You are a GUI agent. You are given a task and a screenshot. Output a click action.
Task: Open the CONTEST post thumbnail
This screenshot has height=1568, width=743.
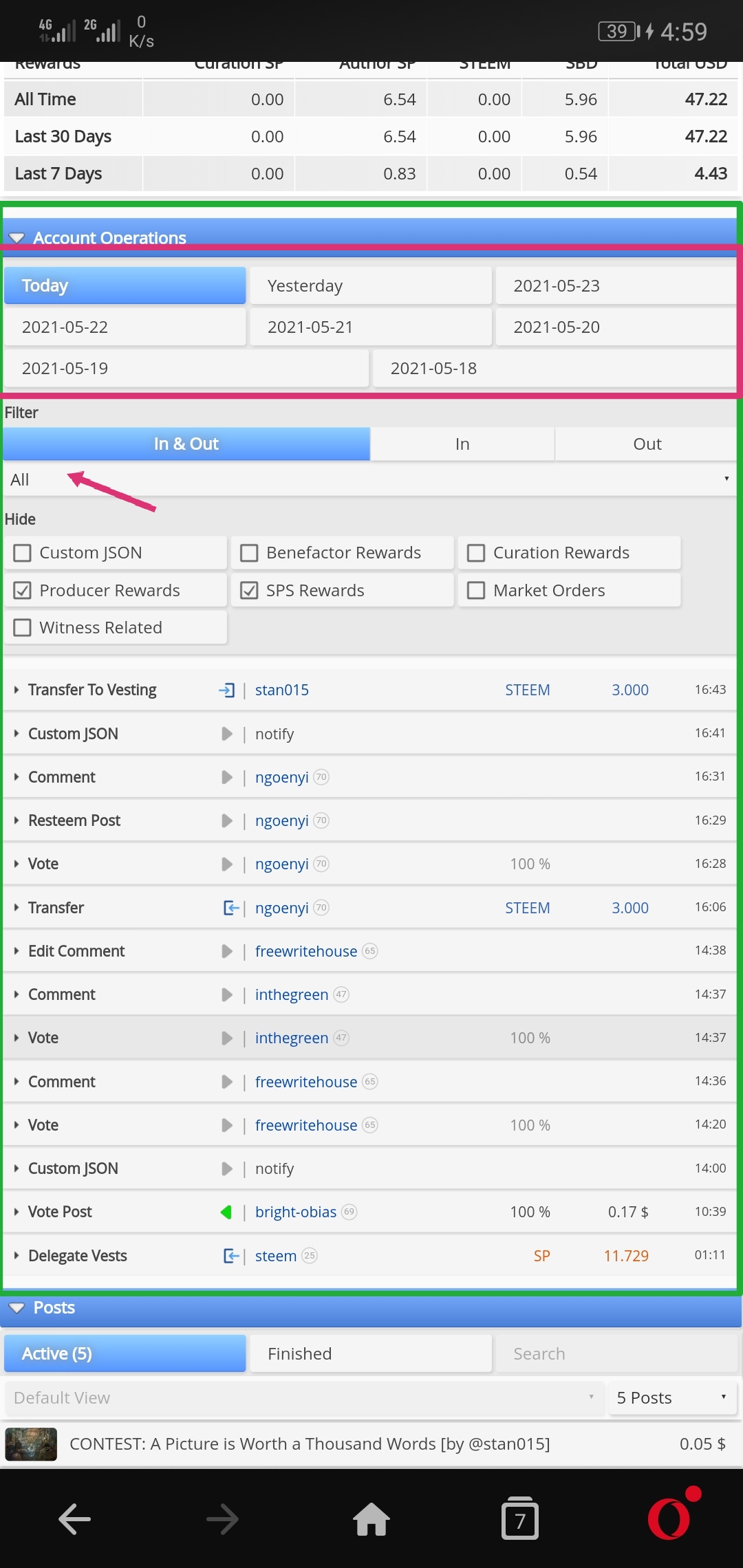31,1444
